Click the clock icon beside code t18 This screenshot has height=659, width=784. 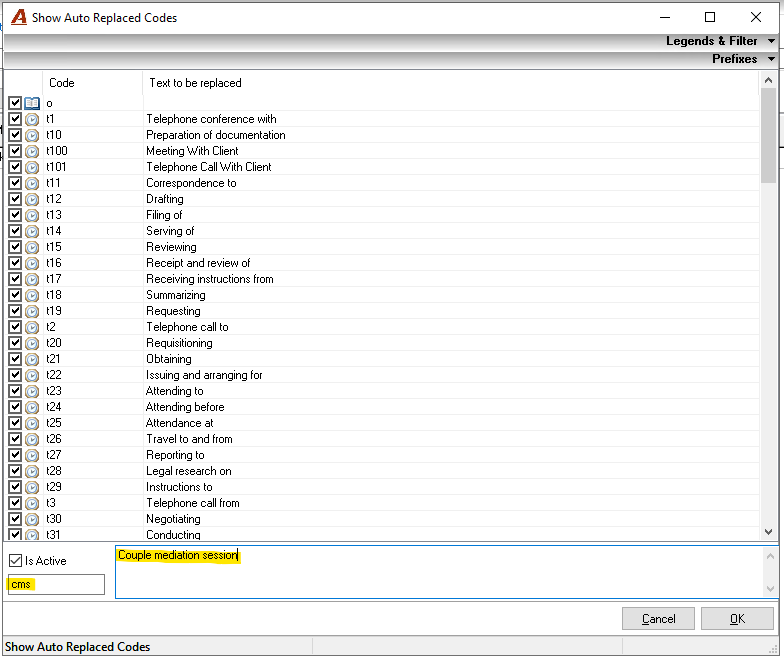[x=32, y=296]
